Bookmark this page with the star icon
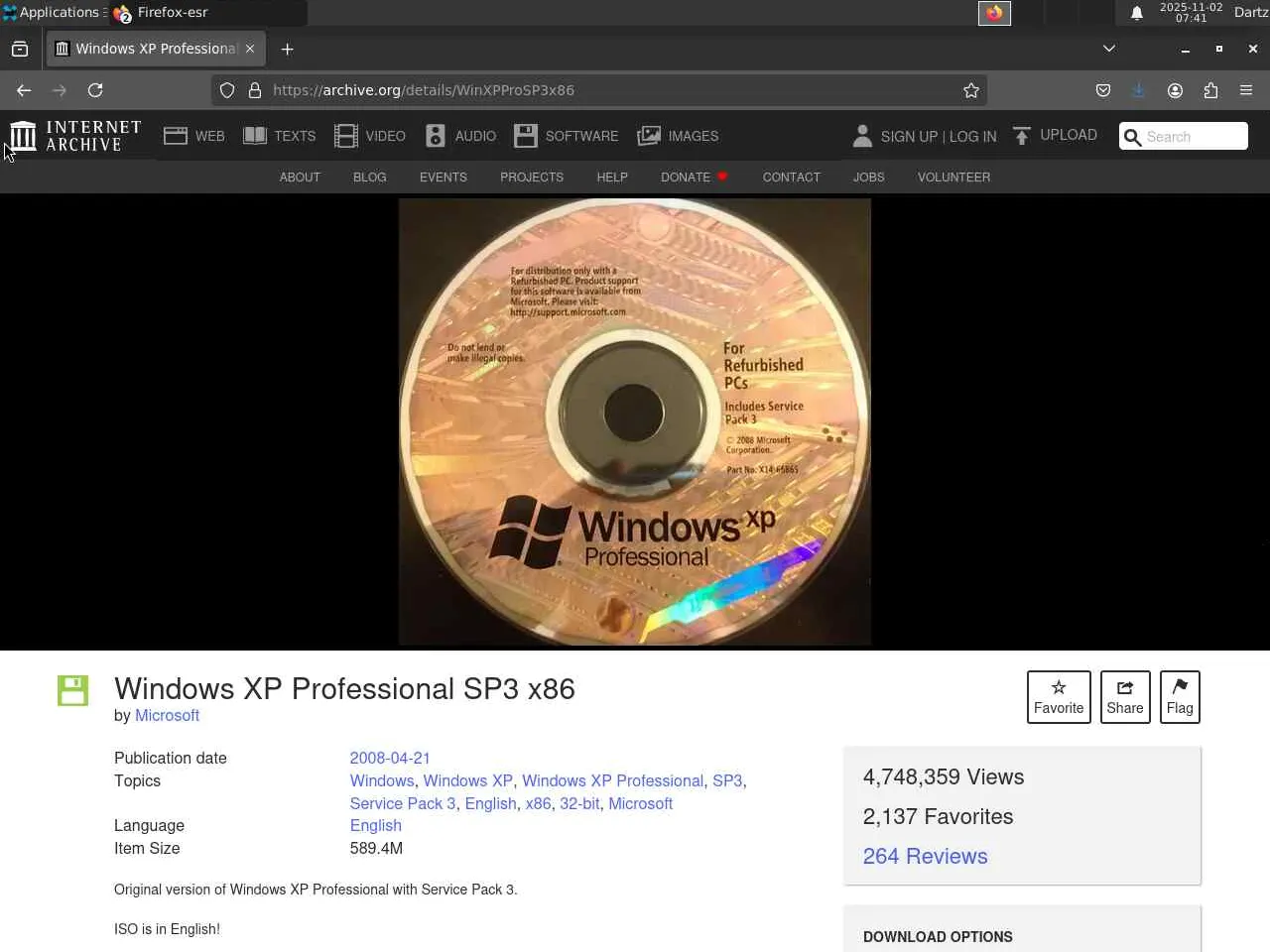Viewport: 1270px width, 952px height. click(971, 90)
